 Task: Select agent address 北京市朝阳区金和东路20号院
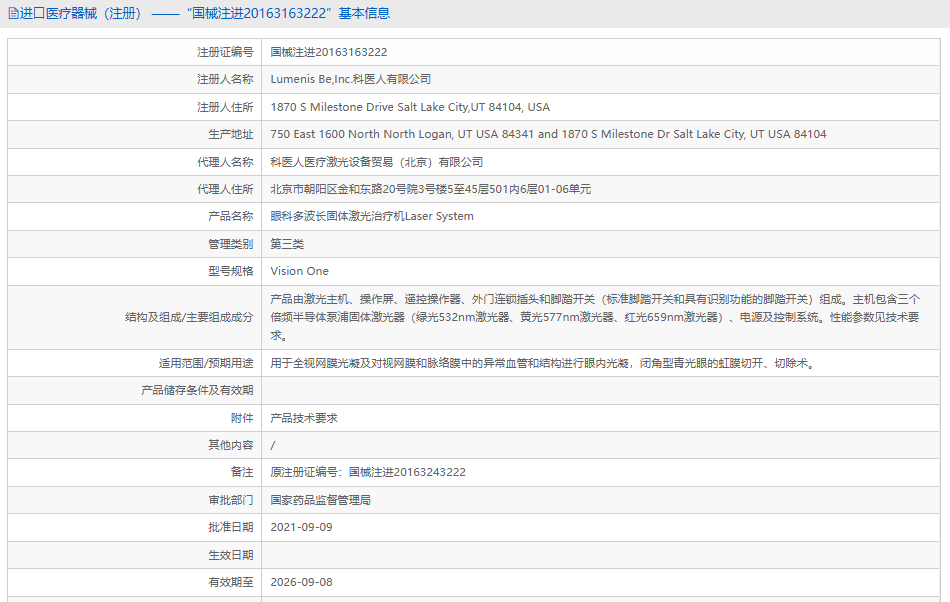430,189
